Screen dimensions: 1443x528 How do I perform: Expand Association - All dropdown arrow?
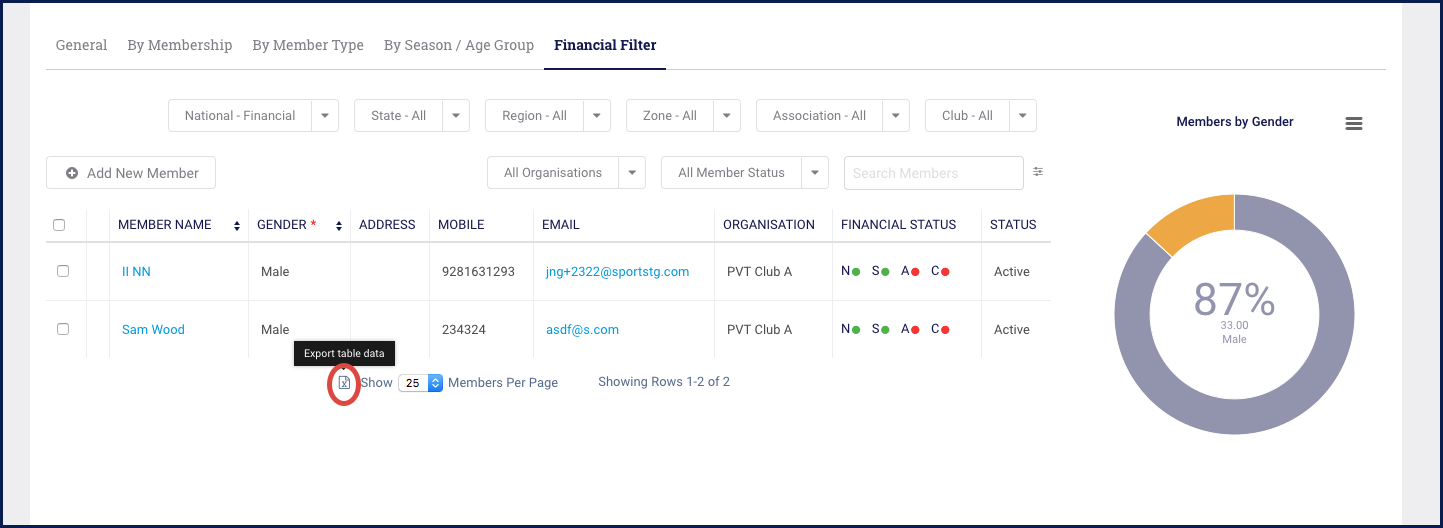896,115
